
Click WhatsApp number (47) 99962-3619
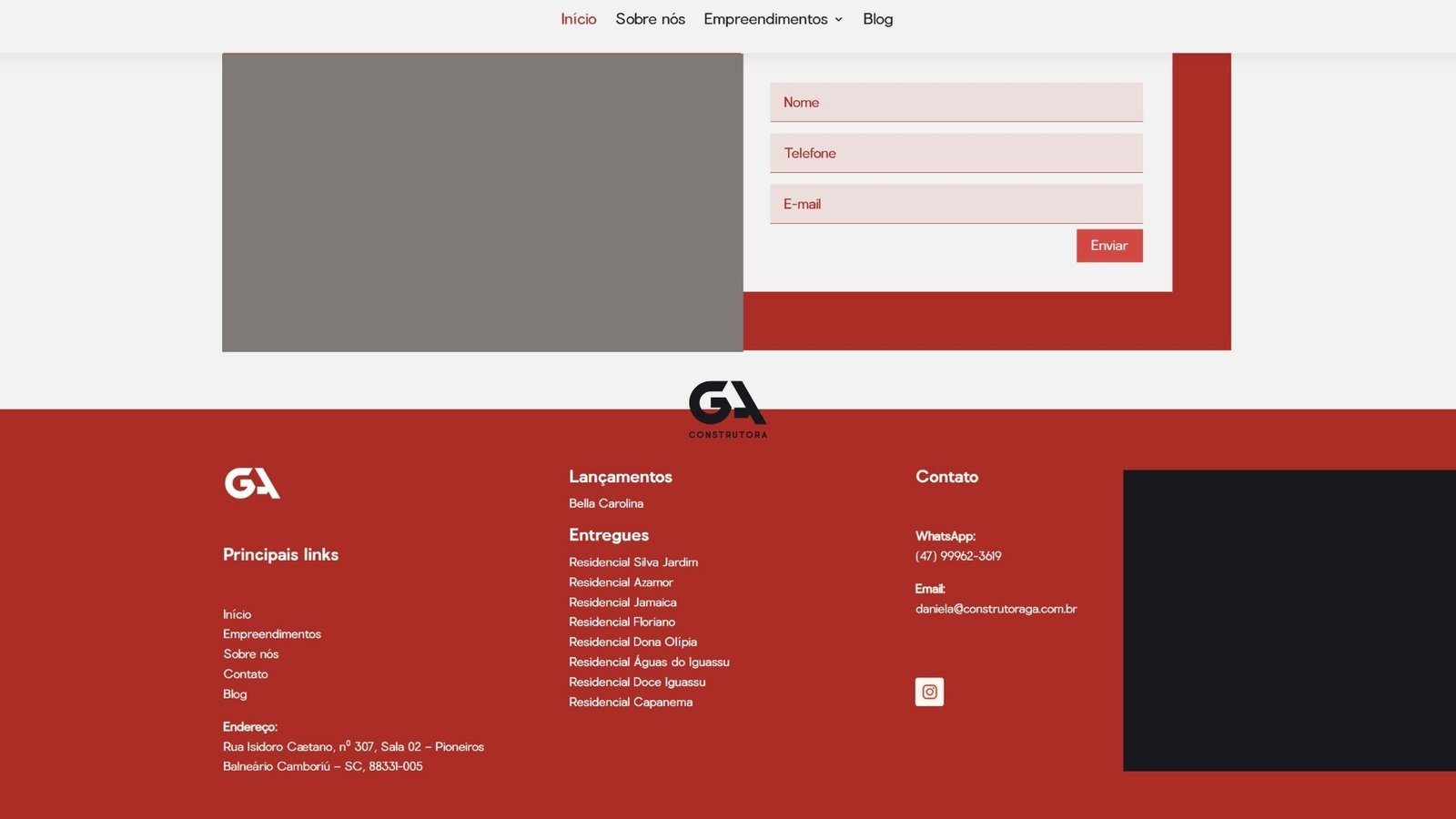point(958,556)
